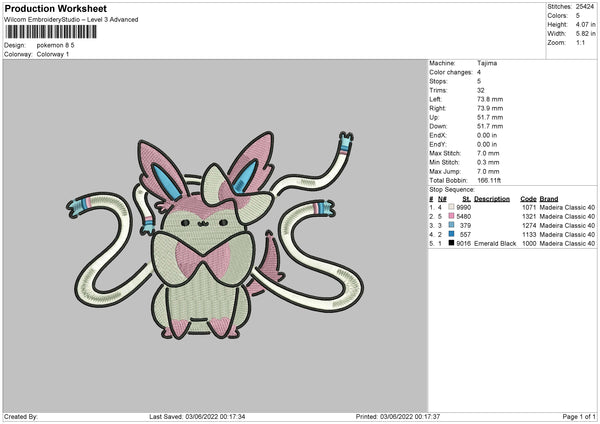Image resolution: width=600 pixels, height=424 pixels.
Task: Click the 'Code' column header
Action: coord(528,199)
